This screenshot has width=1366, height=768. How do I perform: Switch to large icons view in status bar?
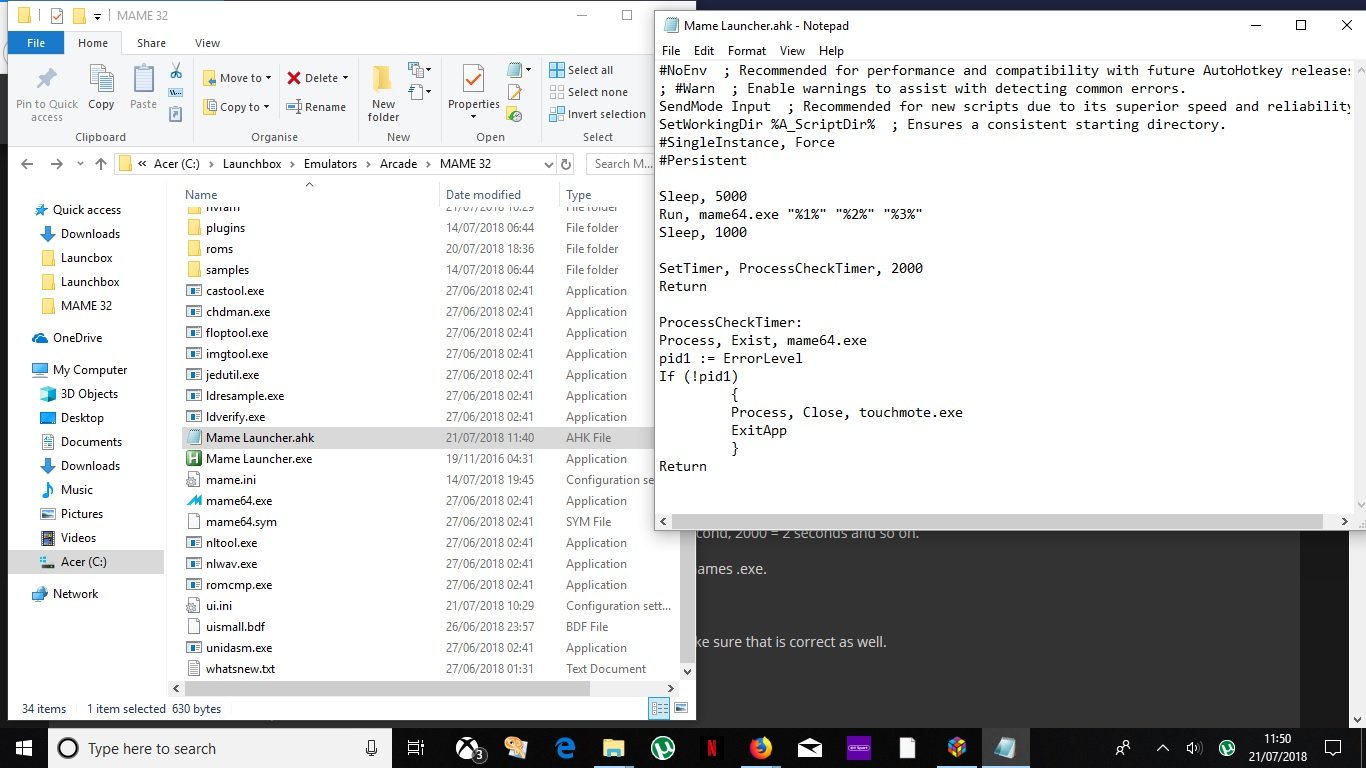click(682, 708)
